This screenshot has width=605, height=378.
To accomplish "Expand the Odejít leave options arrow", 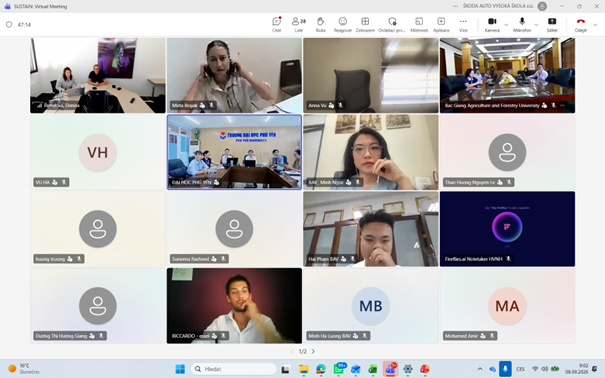I will pyautogui.click(x=595, y=25).
